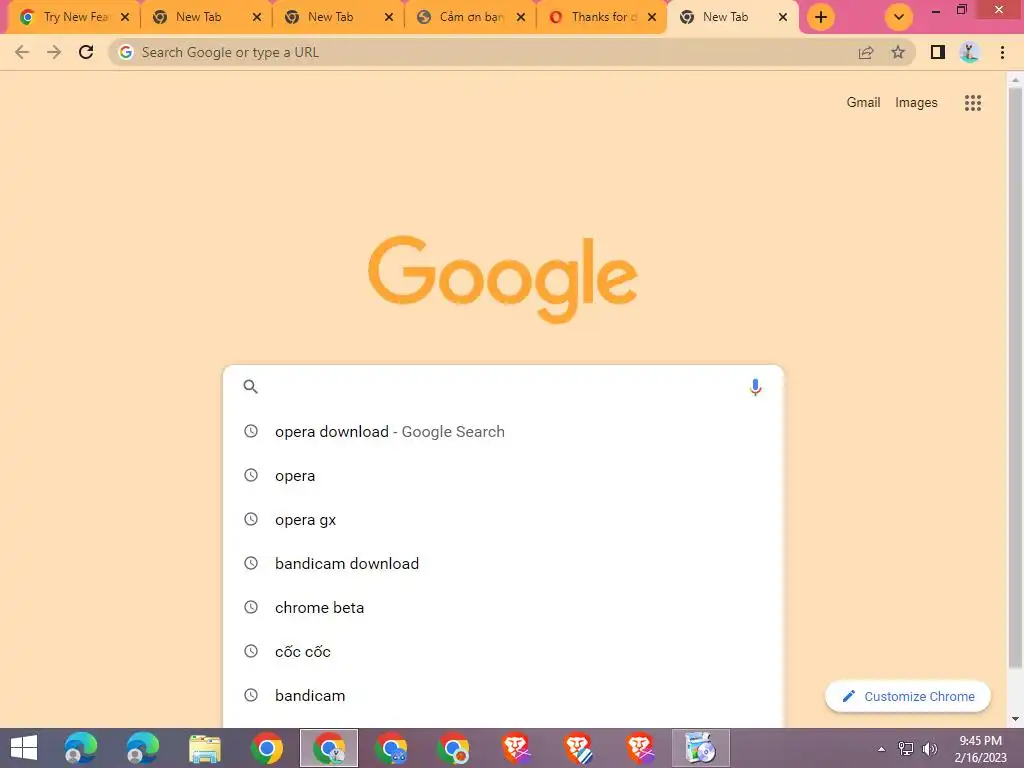This screenshot has height=768, width=1024.
Task: Pick the "cốc cốc" suggestion
Action: 503,651
